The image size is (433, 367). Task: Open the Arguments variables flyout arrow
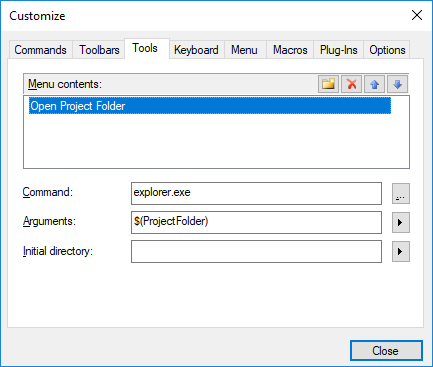coord(401,222)
